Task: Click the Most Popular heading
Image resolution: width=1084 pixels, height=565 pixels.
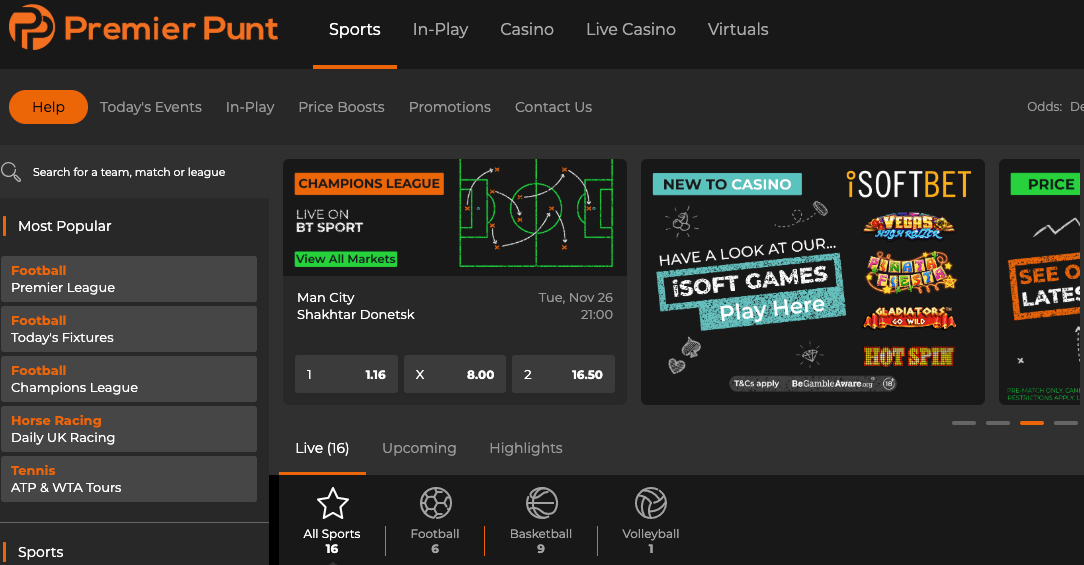Action: tap(64, 226)
